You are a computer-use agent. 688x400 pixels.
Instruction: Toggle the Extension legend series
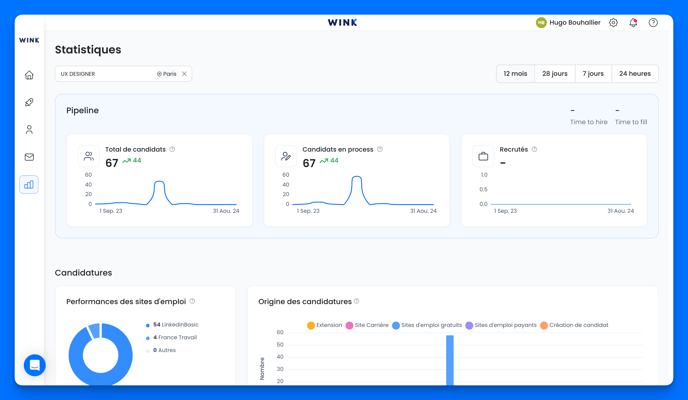[x=324, y=325]
